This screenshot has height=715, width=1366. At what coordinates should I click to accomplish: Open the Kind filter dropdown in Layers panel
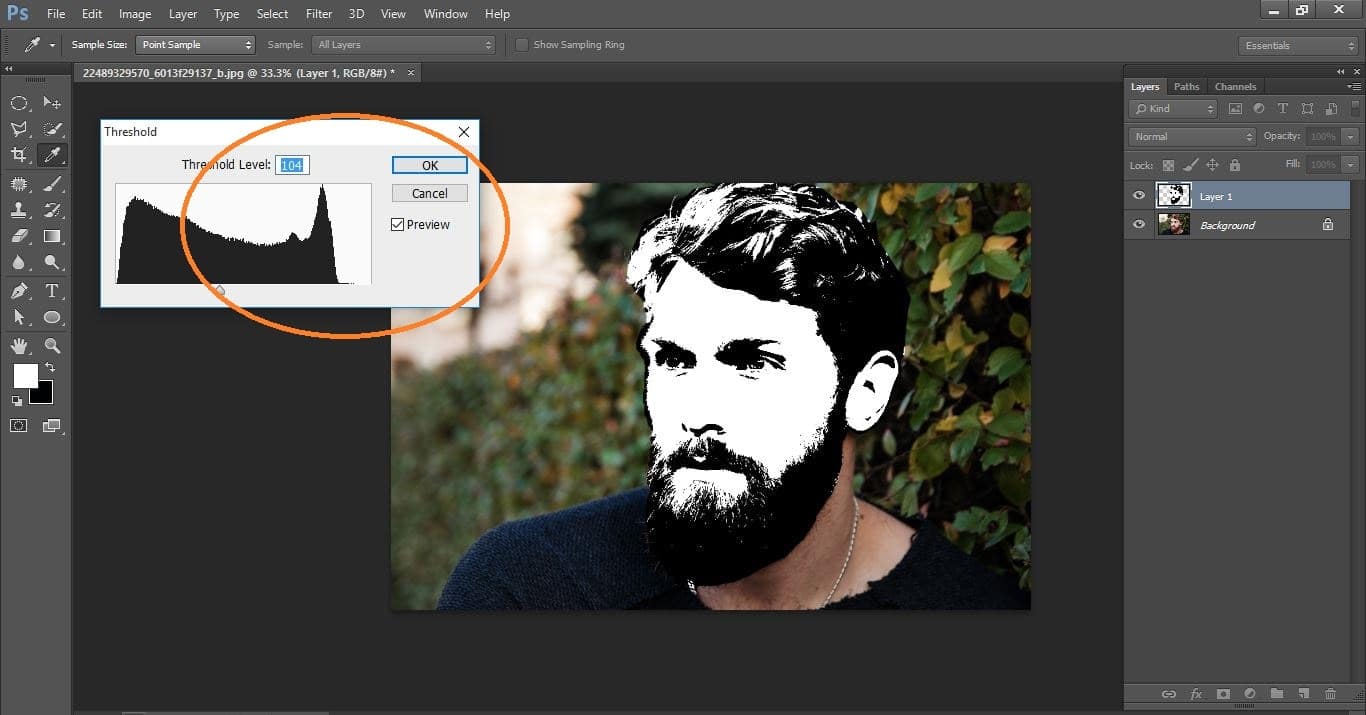click(1170, 108)
